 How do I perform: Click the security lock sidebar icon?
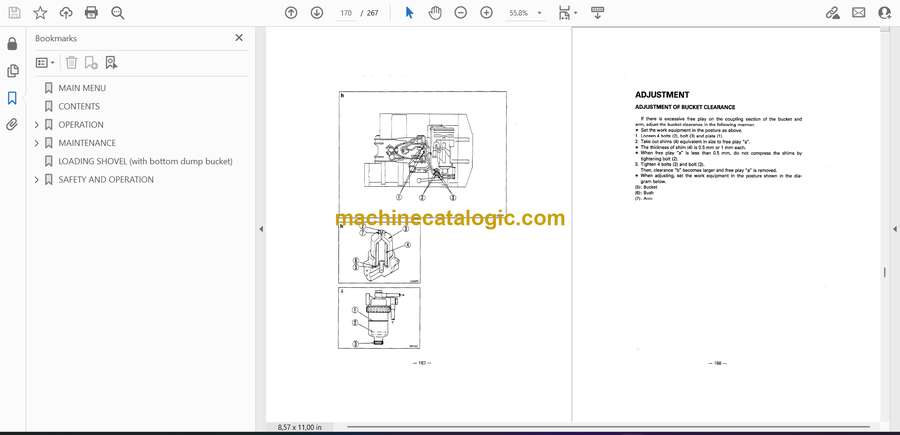click(x=12, y=44)
